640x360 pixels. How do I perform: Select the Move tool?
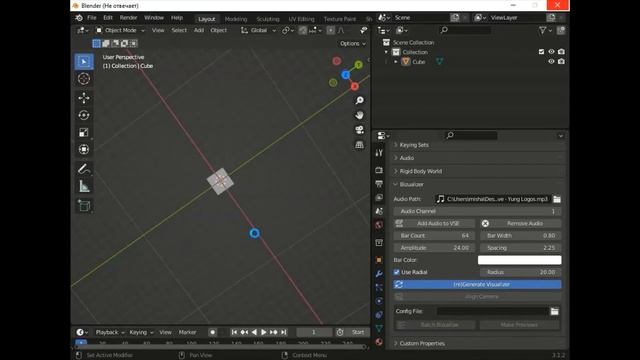(x=84, y=98)
